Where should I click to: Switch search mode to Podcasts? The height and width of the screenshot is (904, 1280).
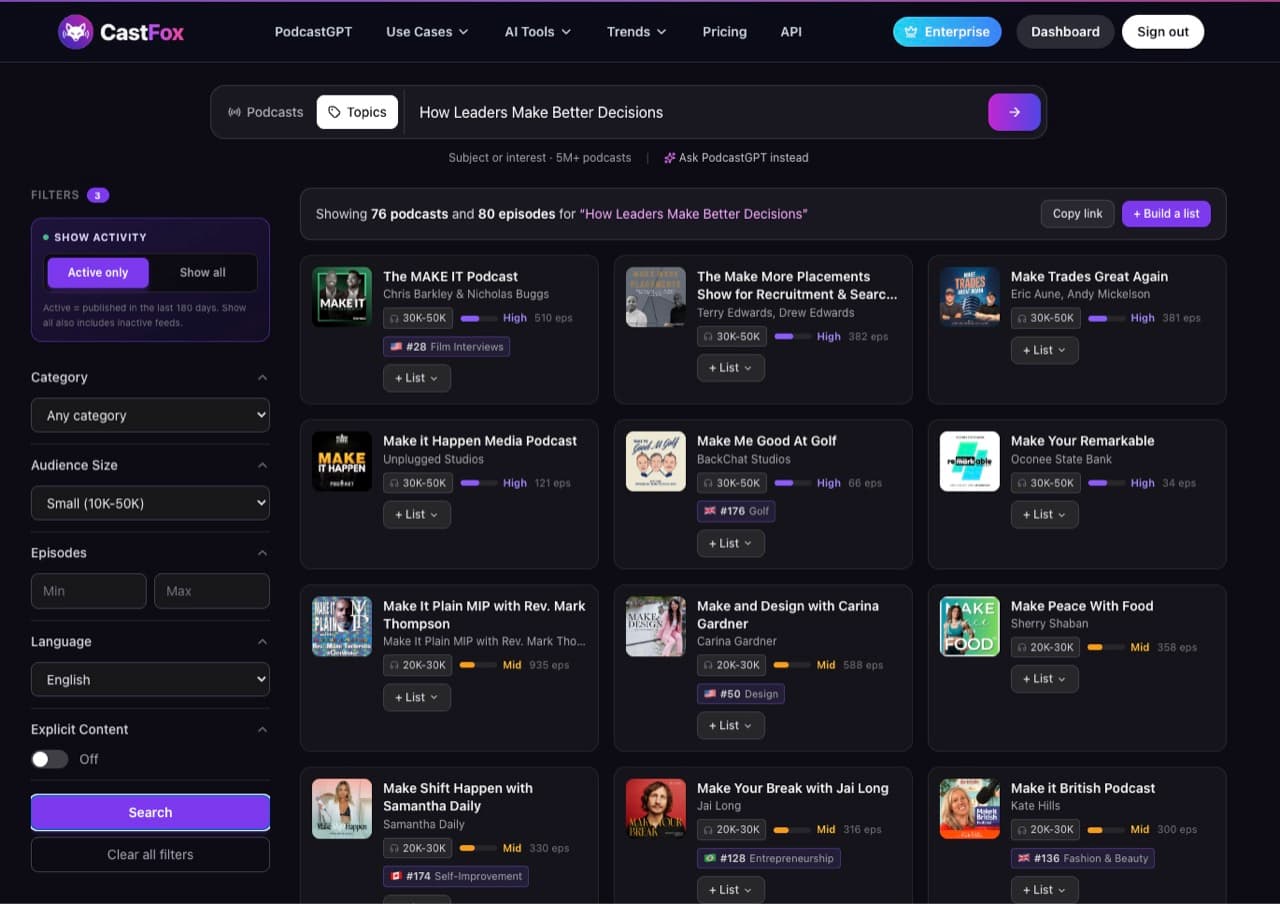coord(266,112)
